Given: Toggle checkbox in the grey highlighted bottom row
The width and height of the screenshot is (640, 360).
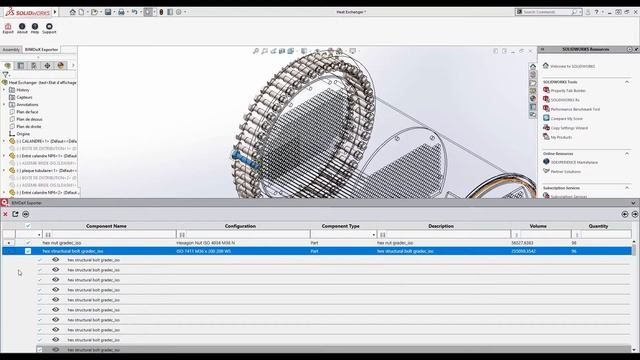Looking at the screenshot, I should tap(40, 350).
